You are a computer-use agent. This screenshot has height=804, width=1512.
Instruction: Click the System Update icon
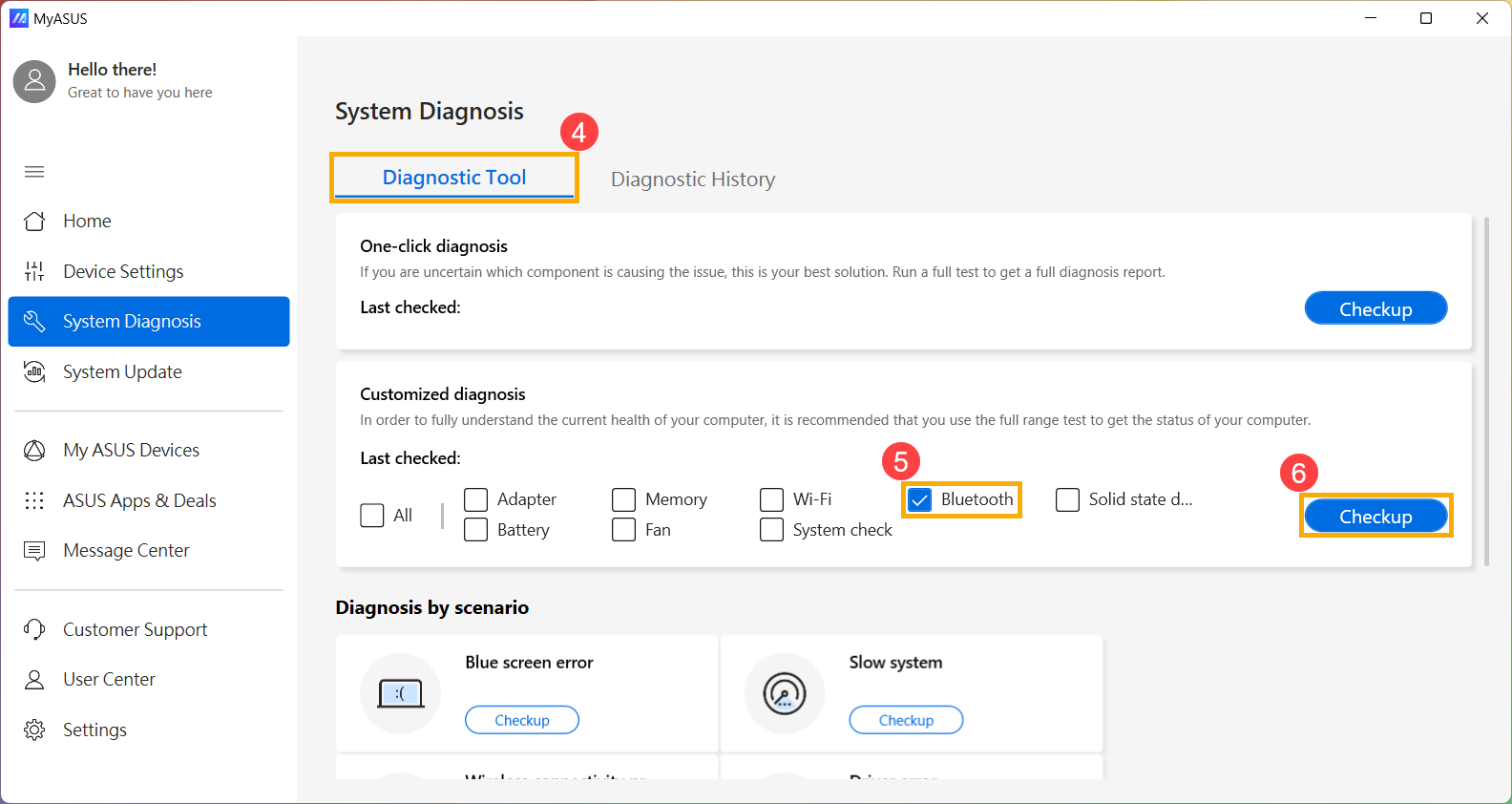[34, 371]
